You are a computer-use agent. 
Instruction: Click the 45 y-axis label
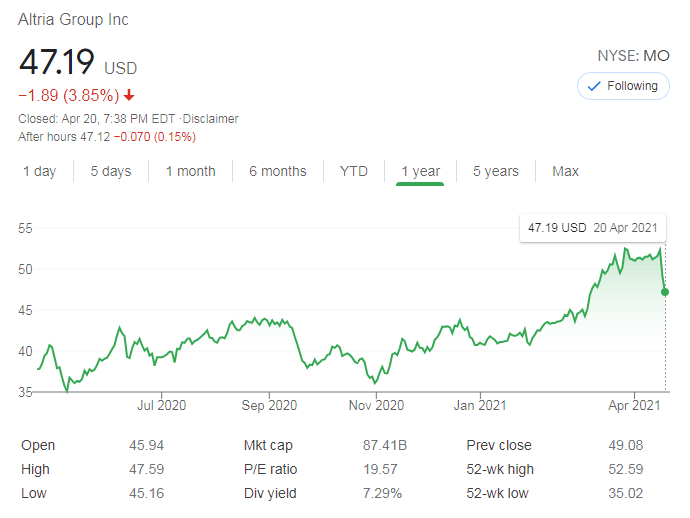[25, 310]
